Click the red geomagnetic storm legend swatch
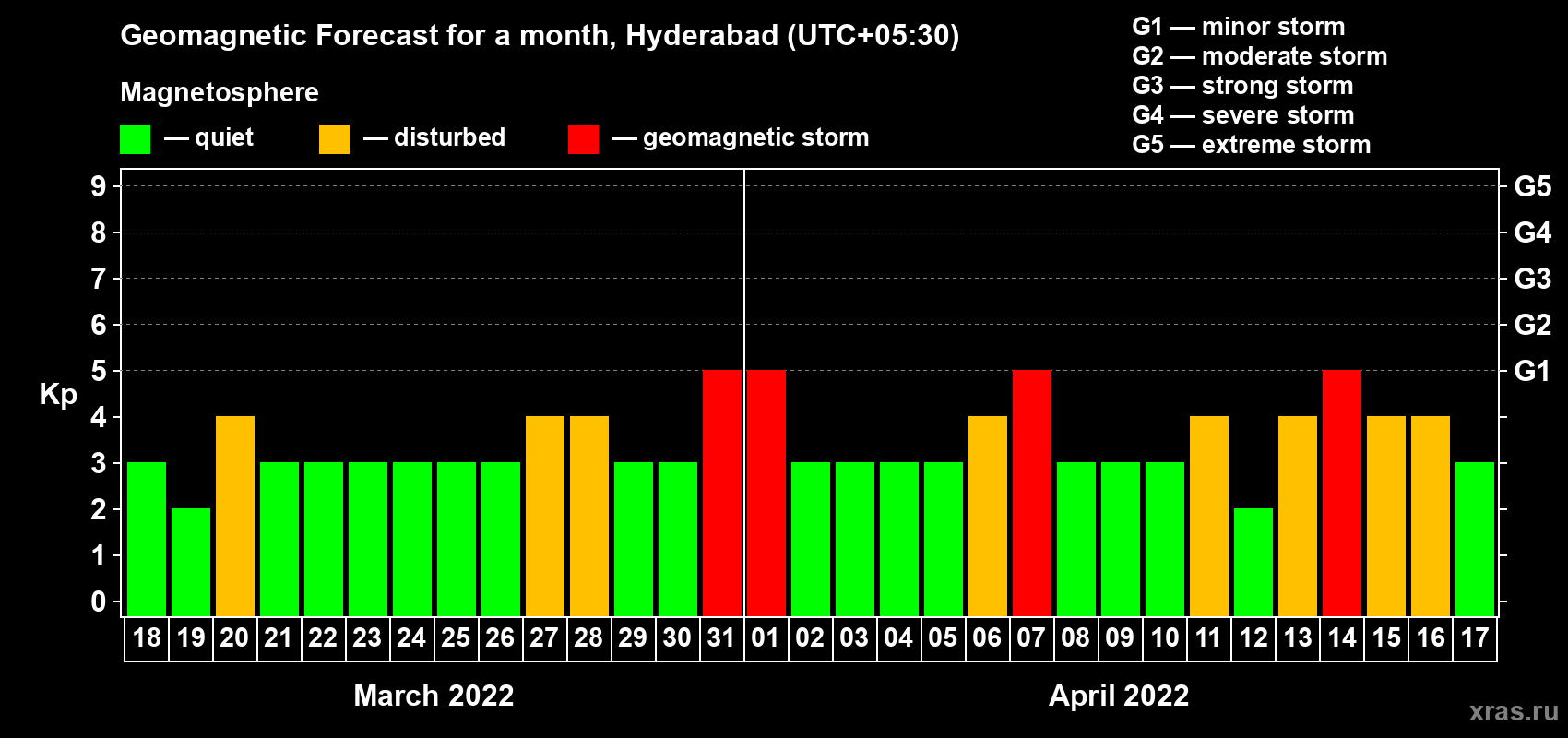Screen dimensions: 1568x738 click(x=584, y=139)
